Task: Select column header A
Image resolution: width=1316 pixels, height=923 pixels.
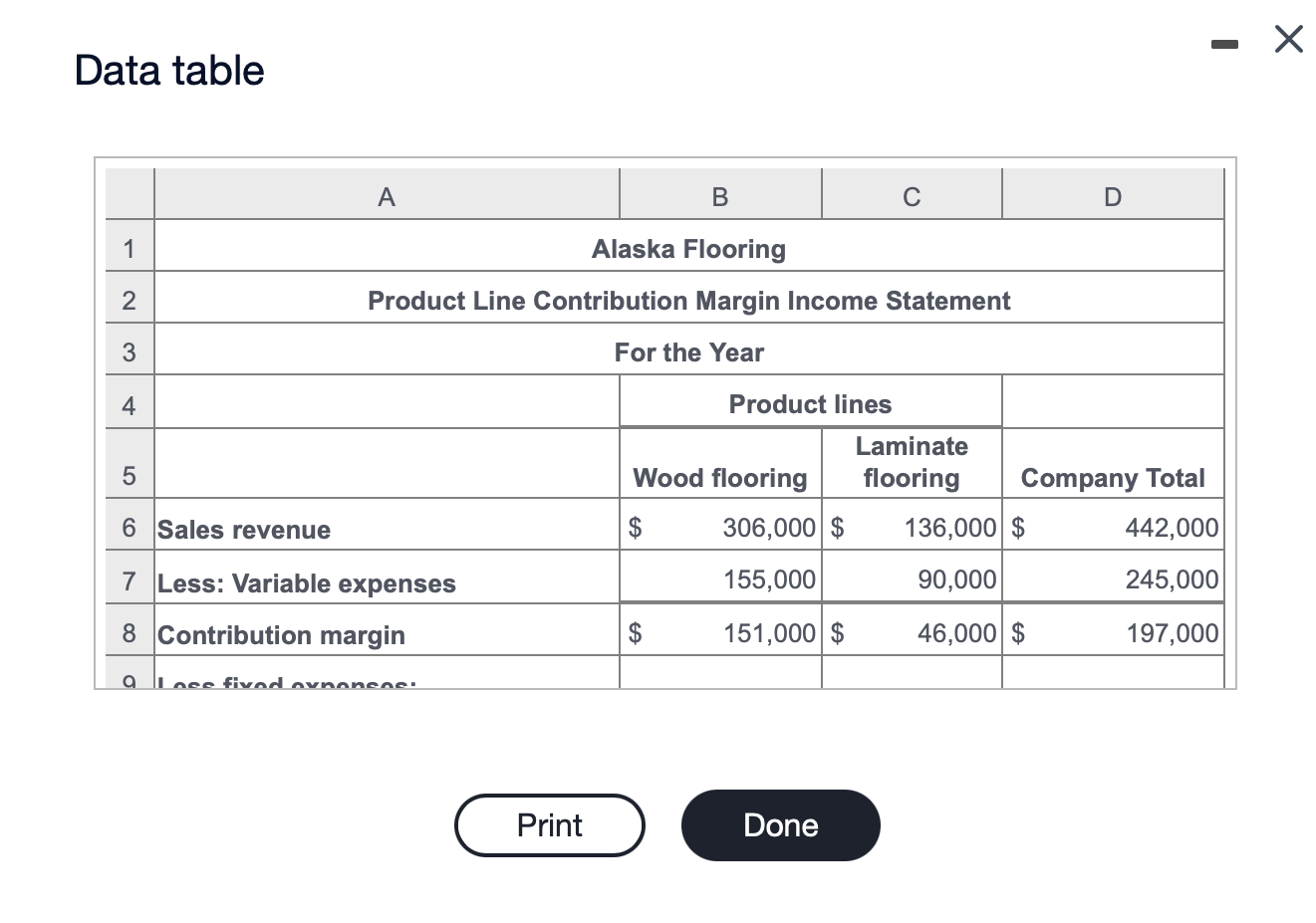Action: [386, 195]
